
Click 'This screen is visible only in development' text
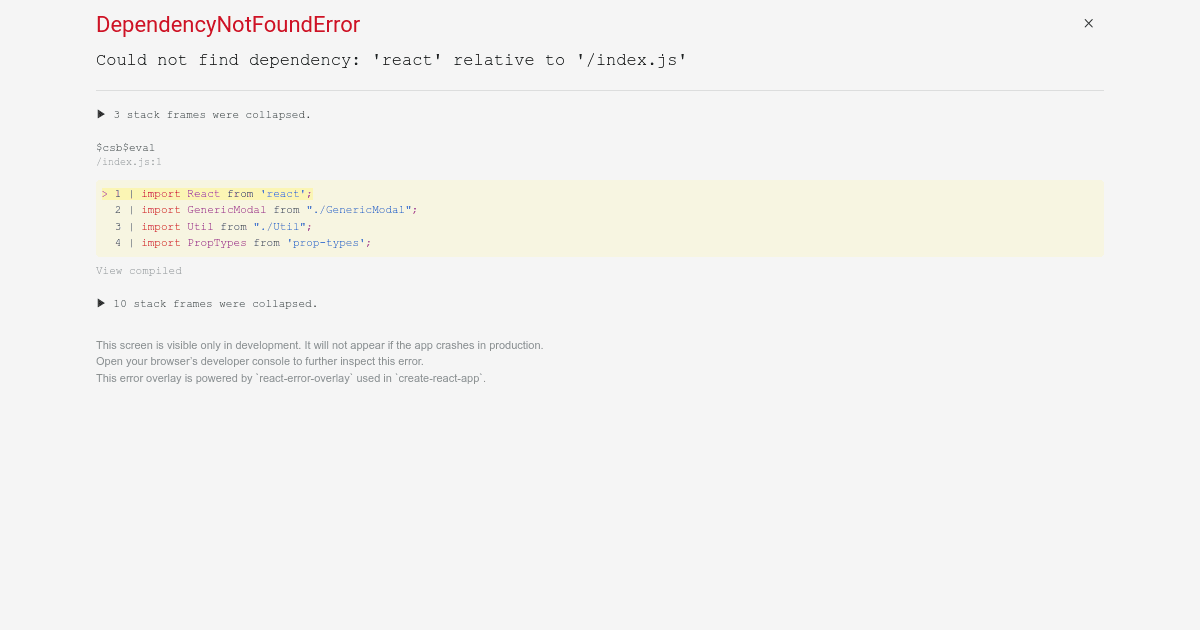coord(319,345)
